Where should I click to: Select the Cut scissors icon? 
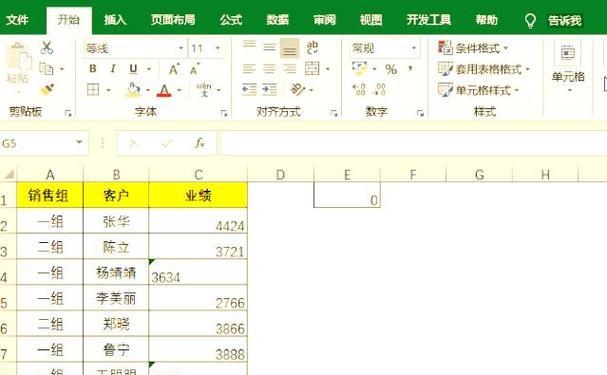(x=47, y=48)
